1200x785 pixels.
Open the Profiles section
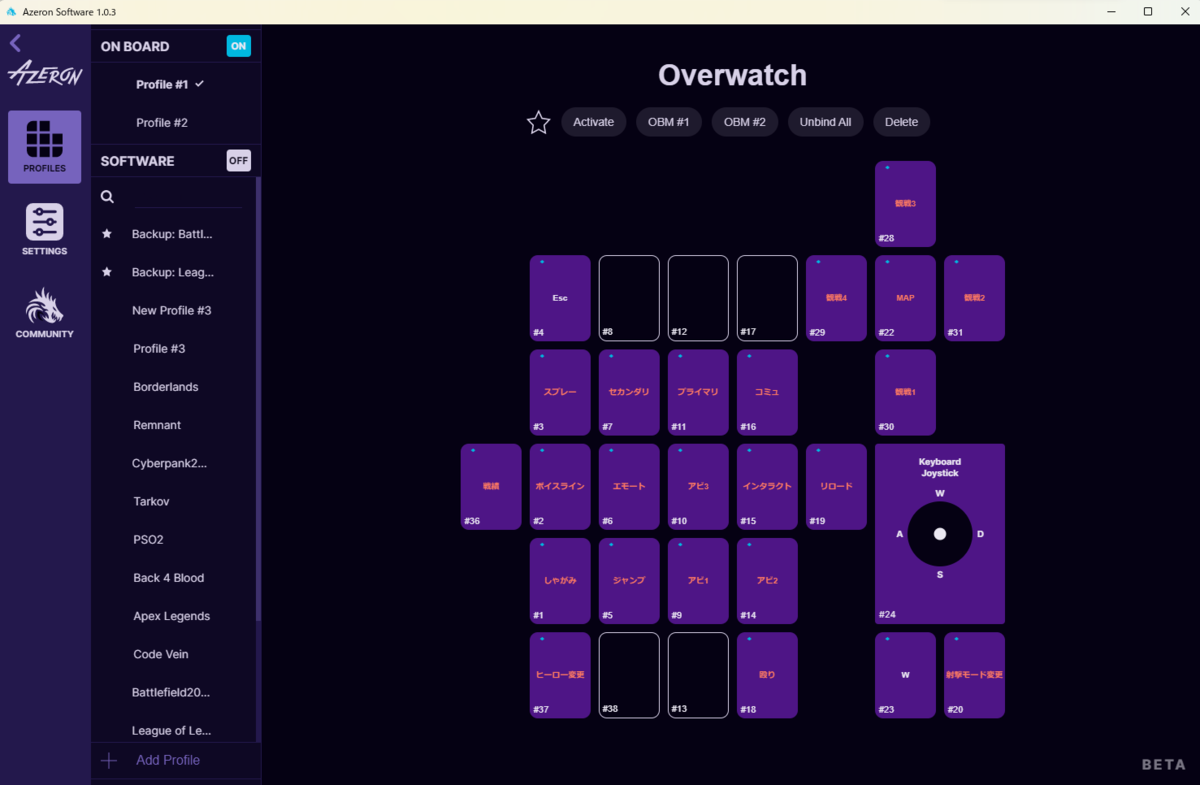[45, 147]
